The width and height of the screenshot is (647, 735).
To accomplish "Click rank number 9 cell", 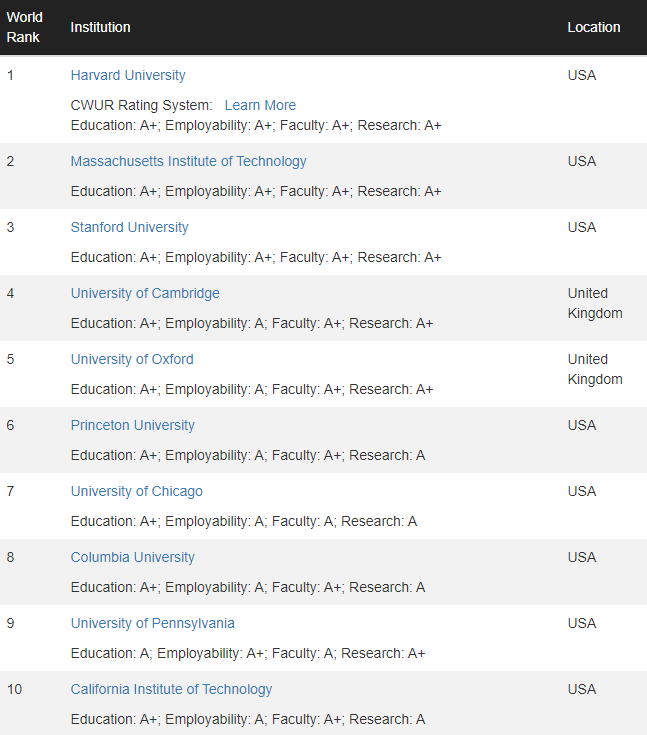I will point(10,623).
